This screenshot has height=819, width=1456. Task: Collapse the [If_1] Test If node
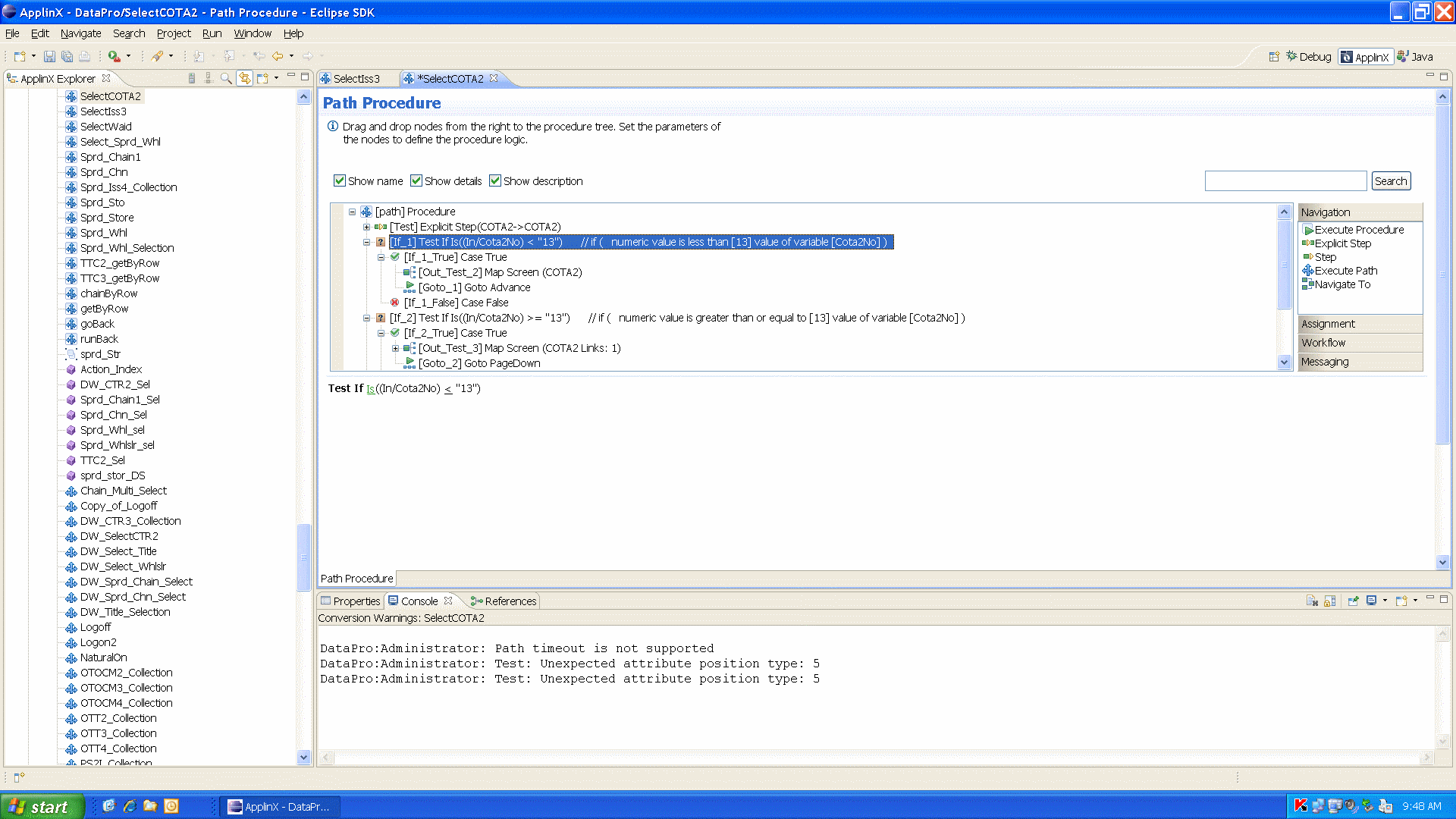pyautogui.click(x=366, y=242)
